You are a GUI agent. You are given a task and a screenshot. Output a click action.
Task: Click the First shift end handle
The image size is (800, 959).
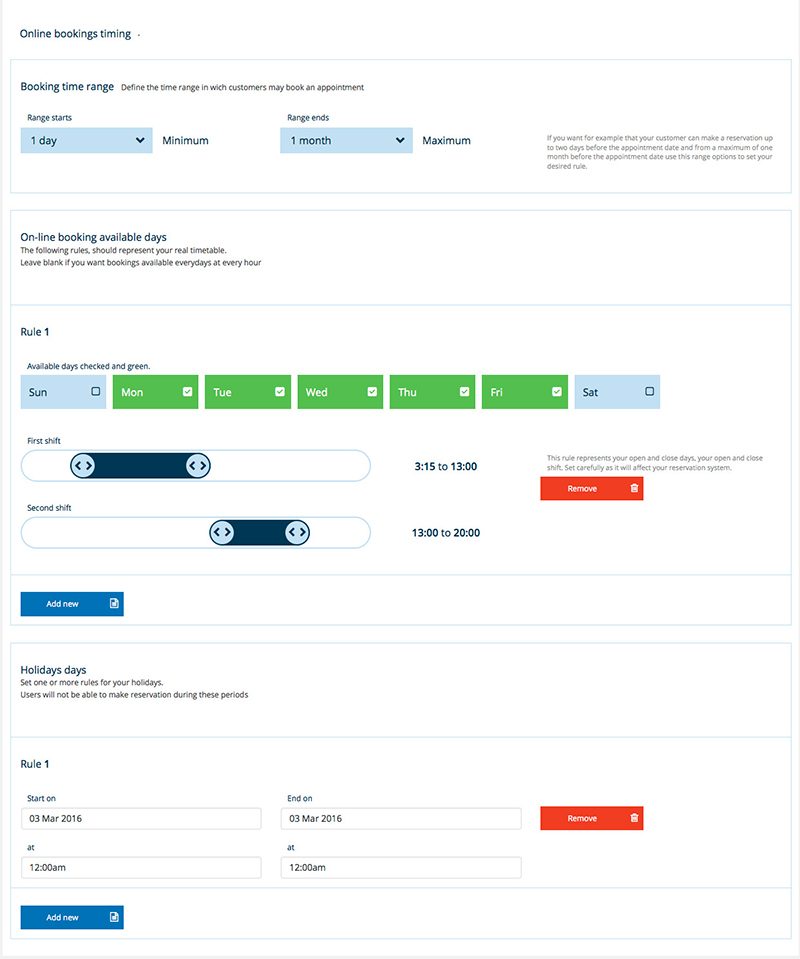(197, 465)
